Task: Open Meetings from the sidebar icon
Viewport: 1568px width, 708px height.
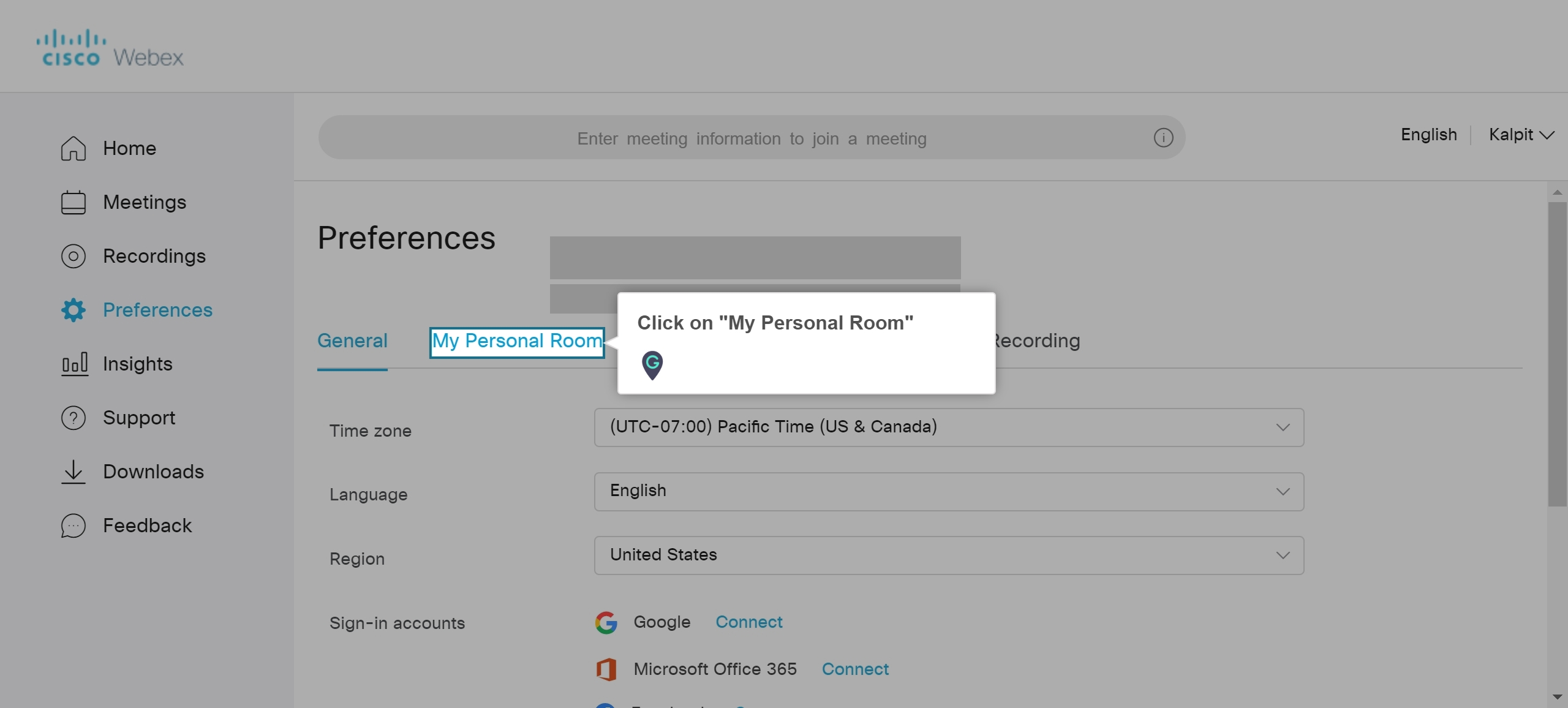Action: tap(73, 202)
